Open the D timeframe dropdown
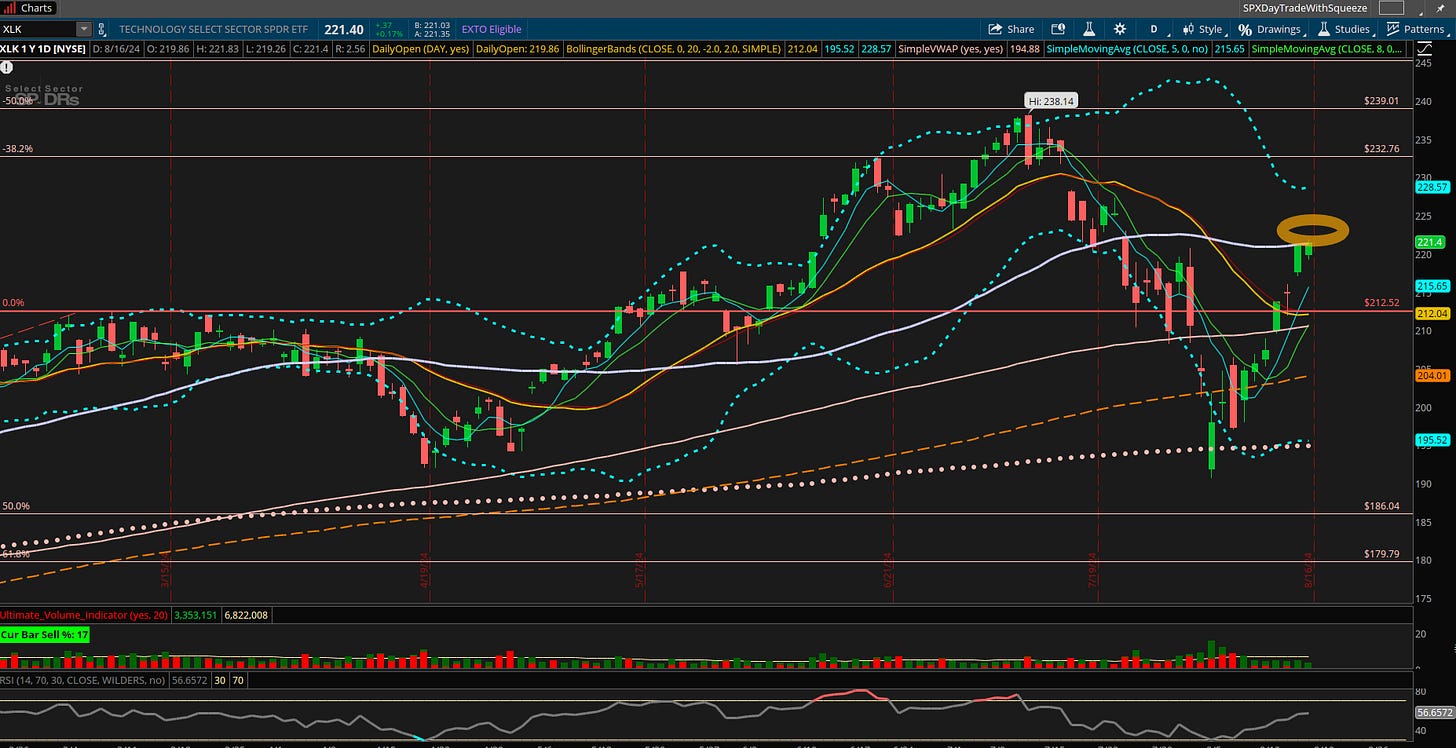Image resolution: width=1456 pixels, height=748 pixels. [1155, 29]
